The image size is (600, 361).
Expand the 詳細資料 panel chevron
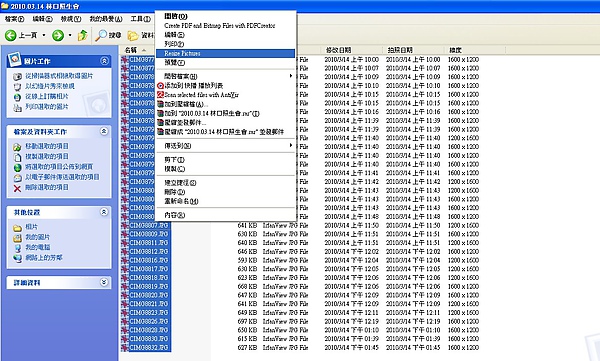pos(104,282)
